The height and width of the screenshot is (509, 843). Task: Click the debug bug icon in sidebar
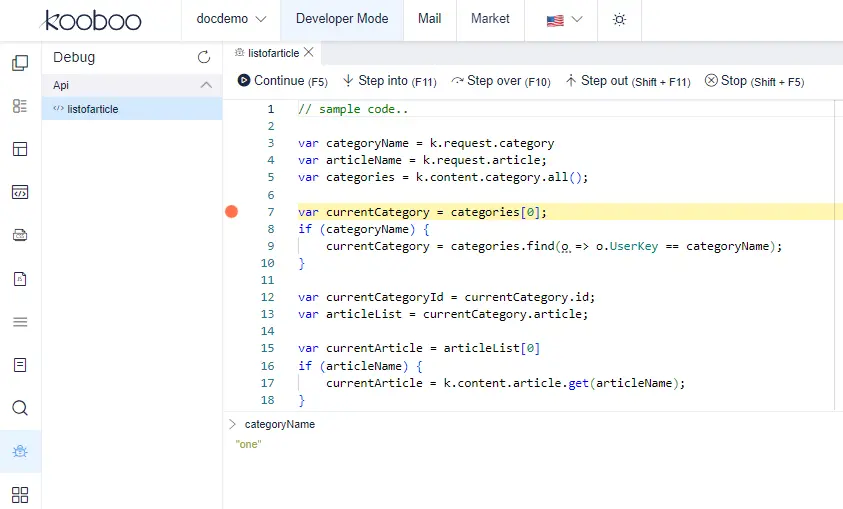click(20, 451)
